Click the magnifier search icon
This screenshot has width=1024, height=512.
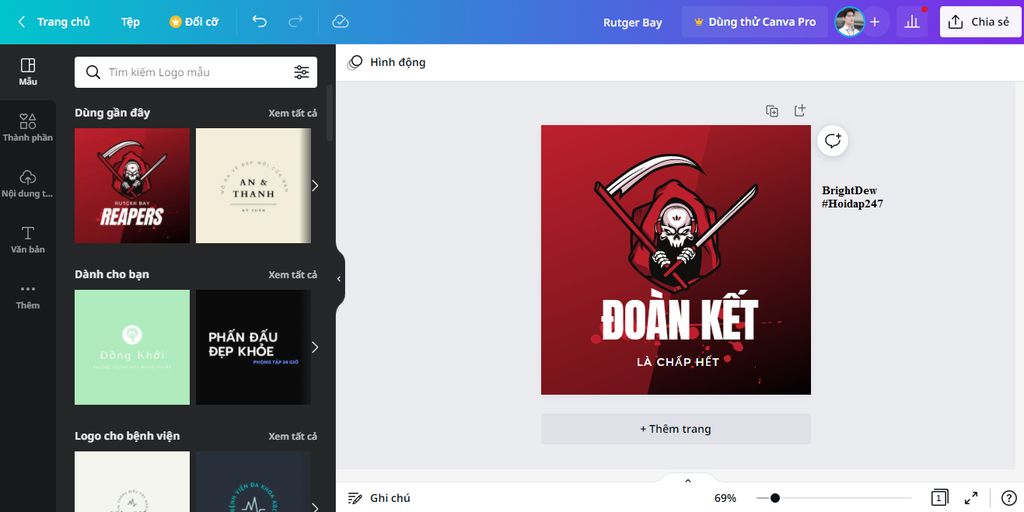coord(93,72)
